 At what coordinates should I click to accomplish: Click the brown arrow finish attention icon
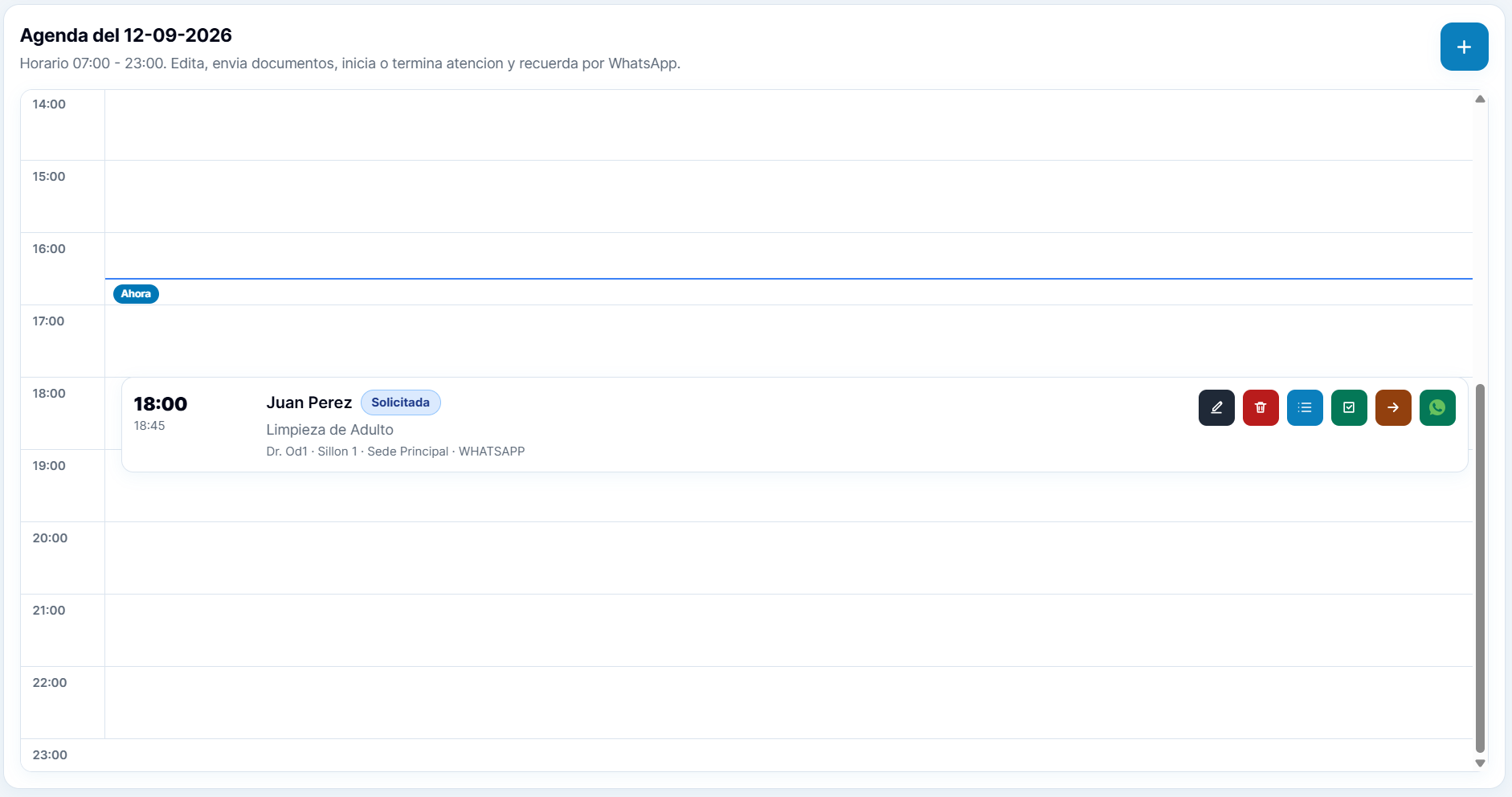(x=1393, y=407)
